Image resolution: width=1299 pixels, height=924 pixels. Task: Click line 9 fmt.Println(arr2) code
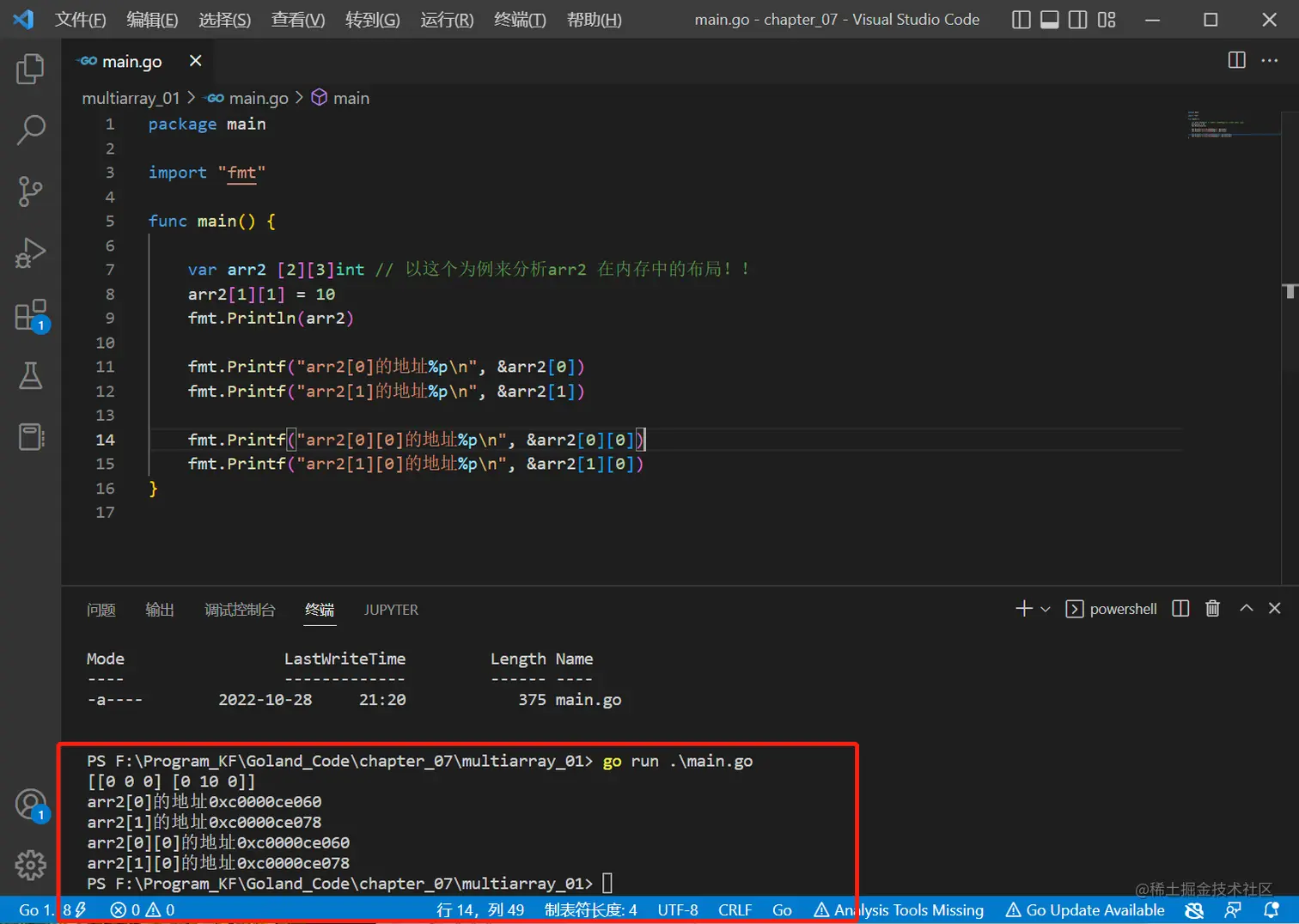271,319
